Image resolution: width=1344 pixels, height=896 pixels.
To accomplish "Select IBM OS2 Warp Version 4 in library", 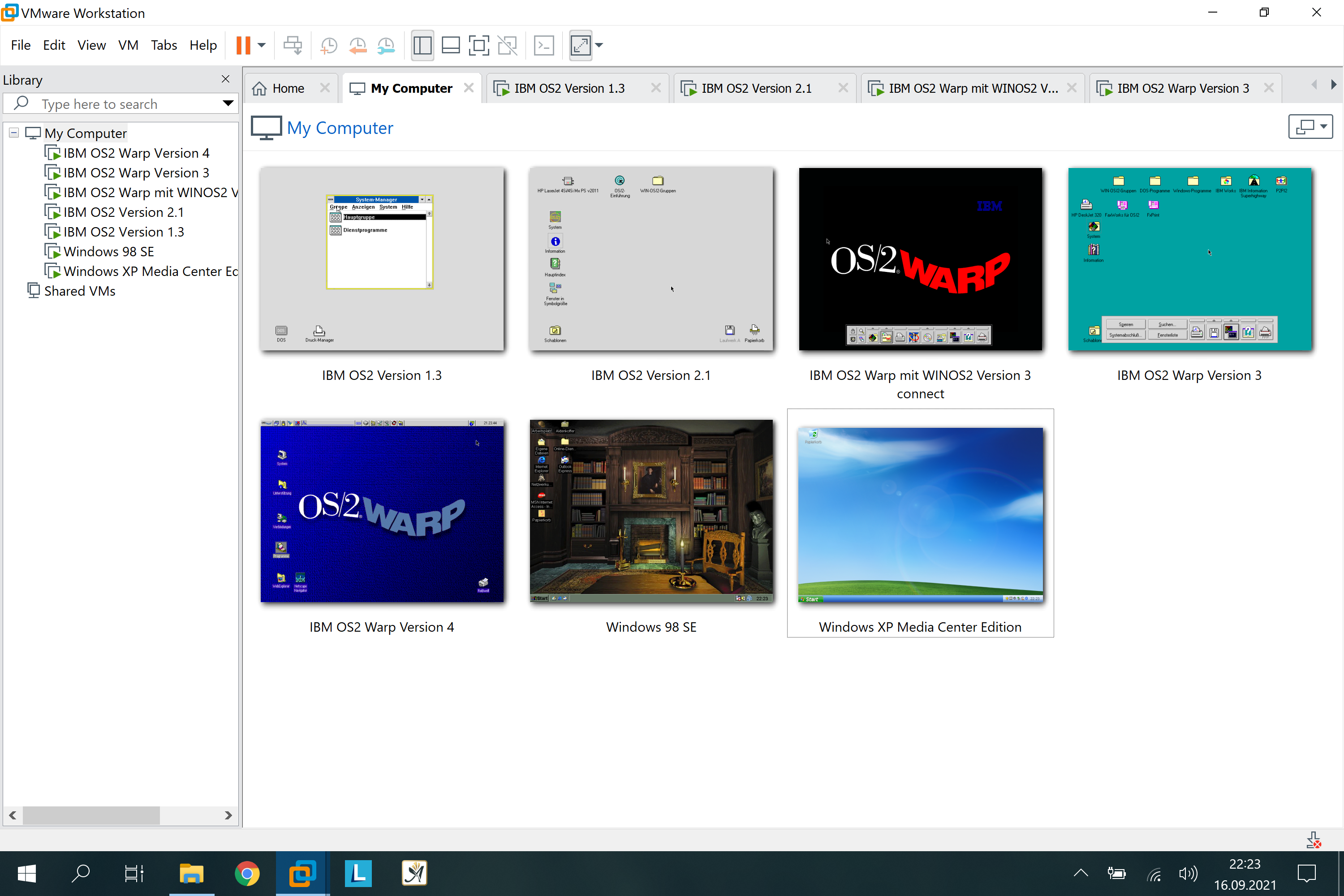I will [136, 153].
